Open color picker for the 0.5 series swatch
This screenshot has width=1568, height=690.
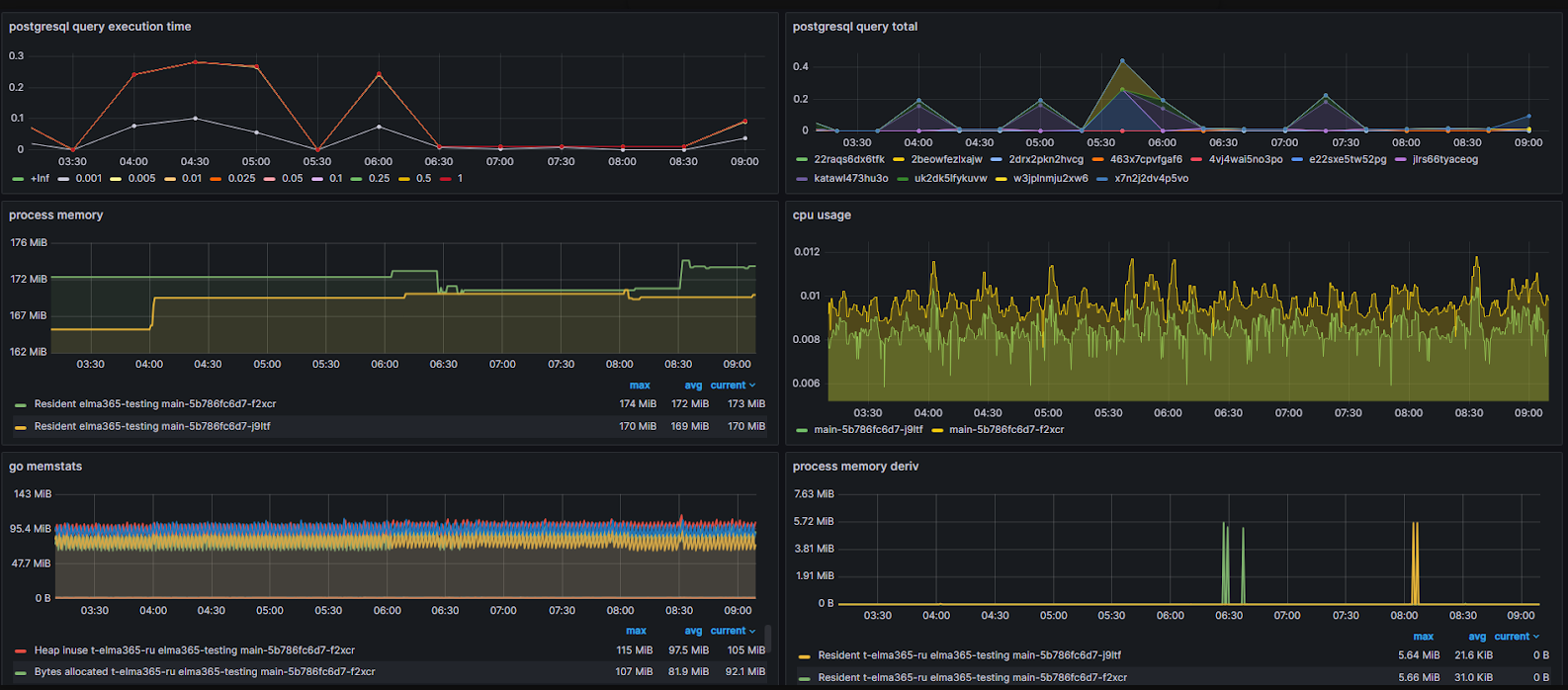click(x=405, y=179)
